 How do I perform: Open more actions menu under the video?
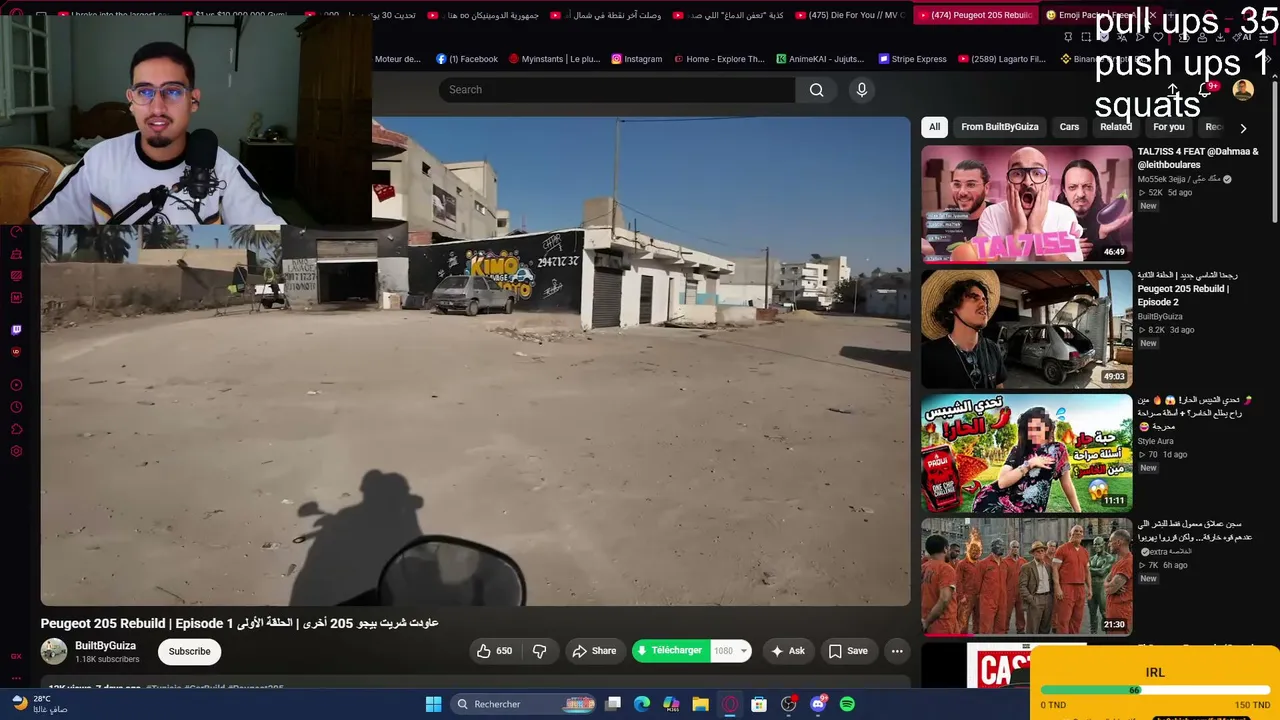897,651
